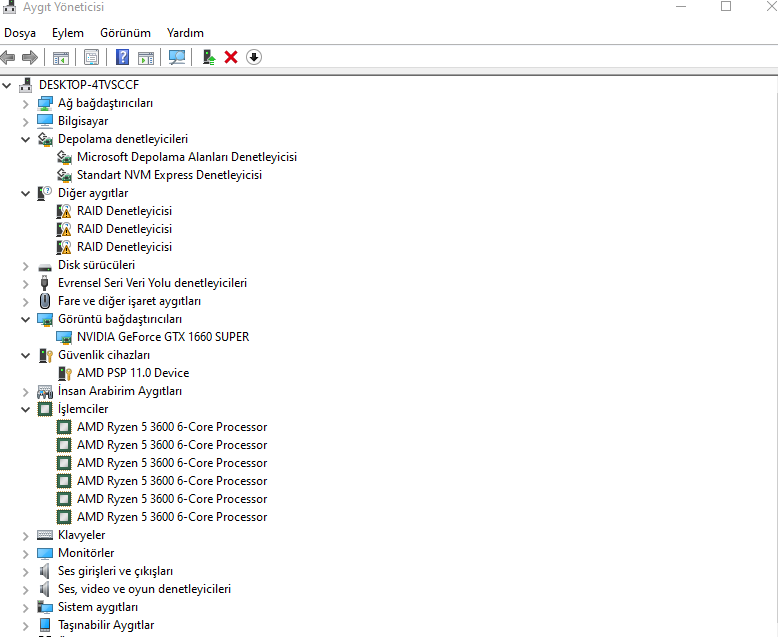Select the 'İşlemciler' category label
The image size is (778, 637).
point(83,409)
